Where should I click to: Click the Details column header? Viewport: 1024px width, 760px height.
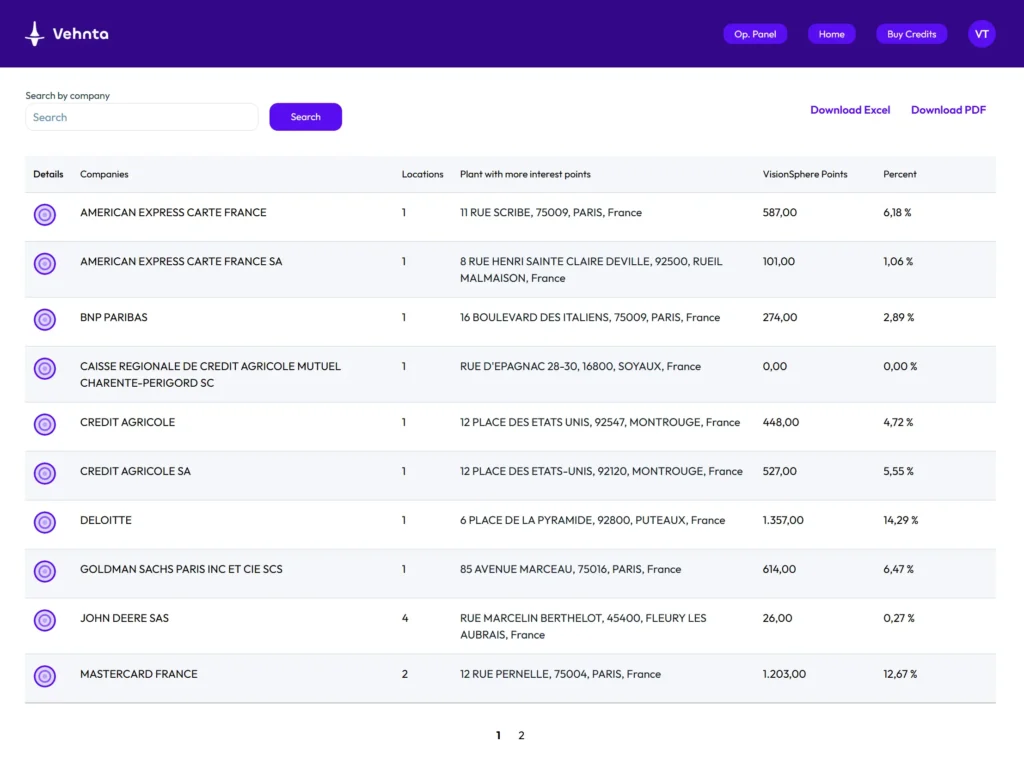(x=48, y=174)
